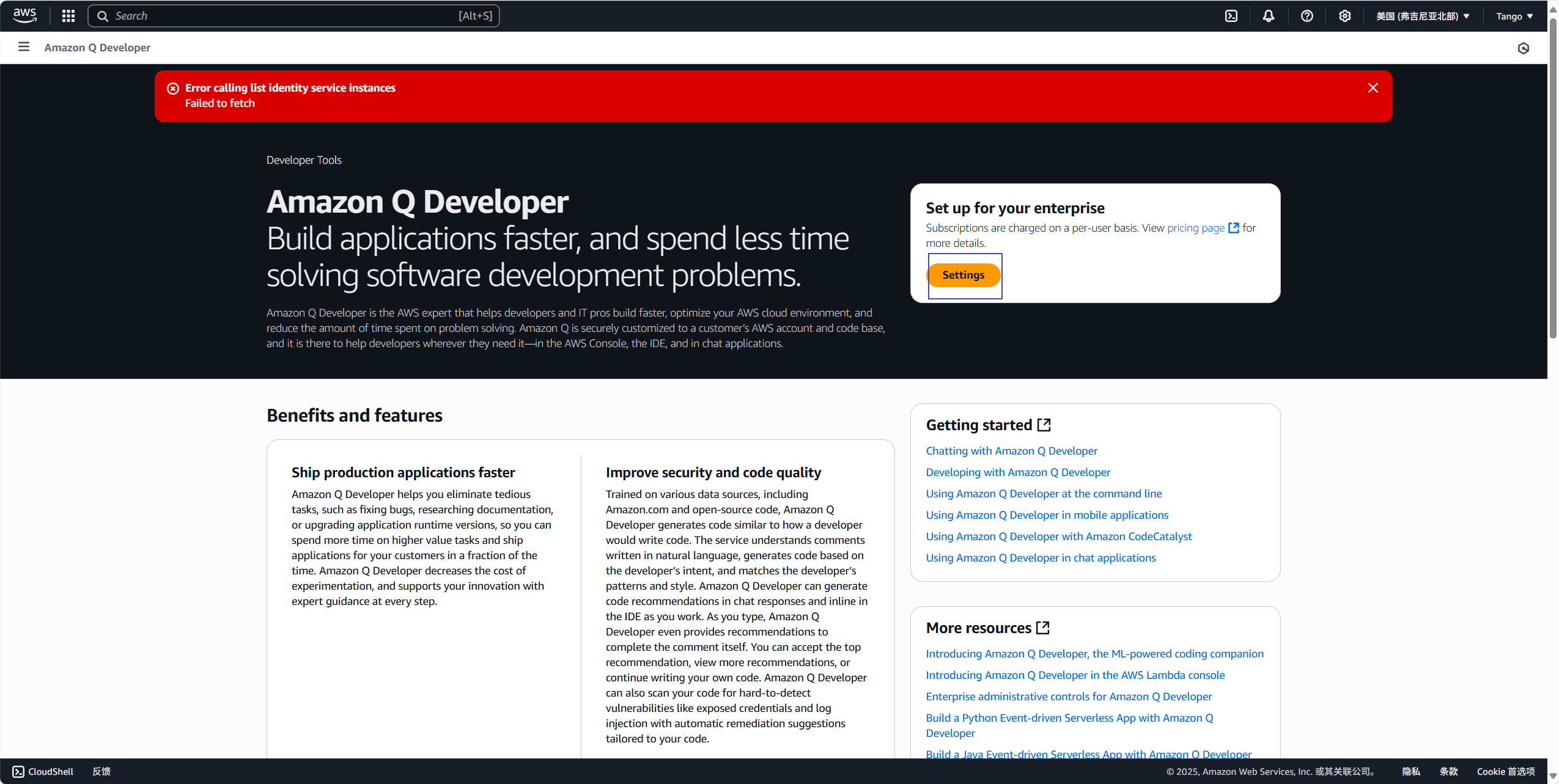This screenshot has height=784, width=1559.
Task: Open CloudShell from the top bar icon
Action: [1231, 16]
